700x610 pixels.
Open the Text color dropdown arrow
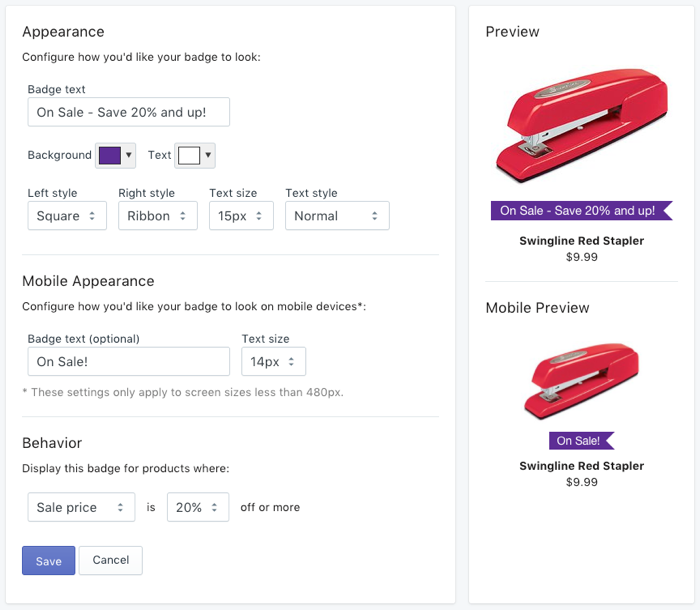209,156
